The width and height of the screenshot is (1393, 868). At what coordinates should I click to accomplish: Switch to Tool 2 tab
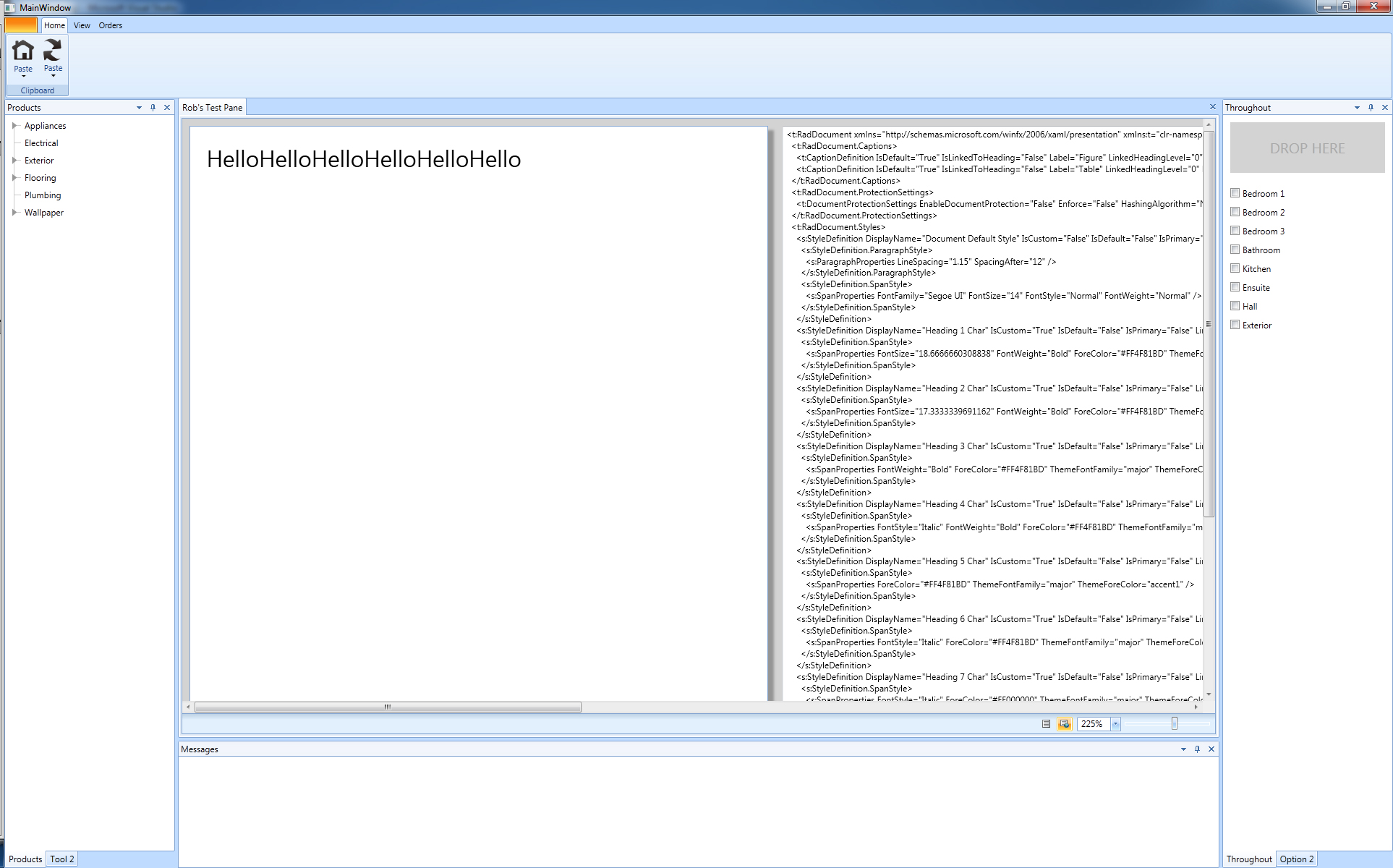62,859
